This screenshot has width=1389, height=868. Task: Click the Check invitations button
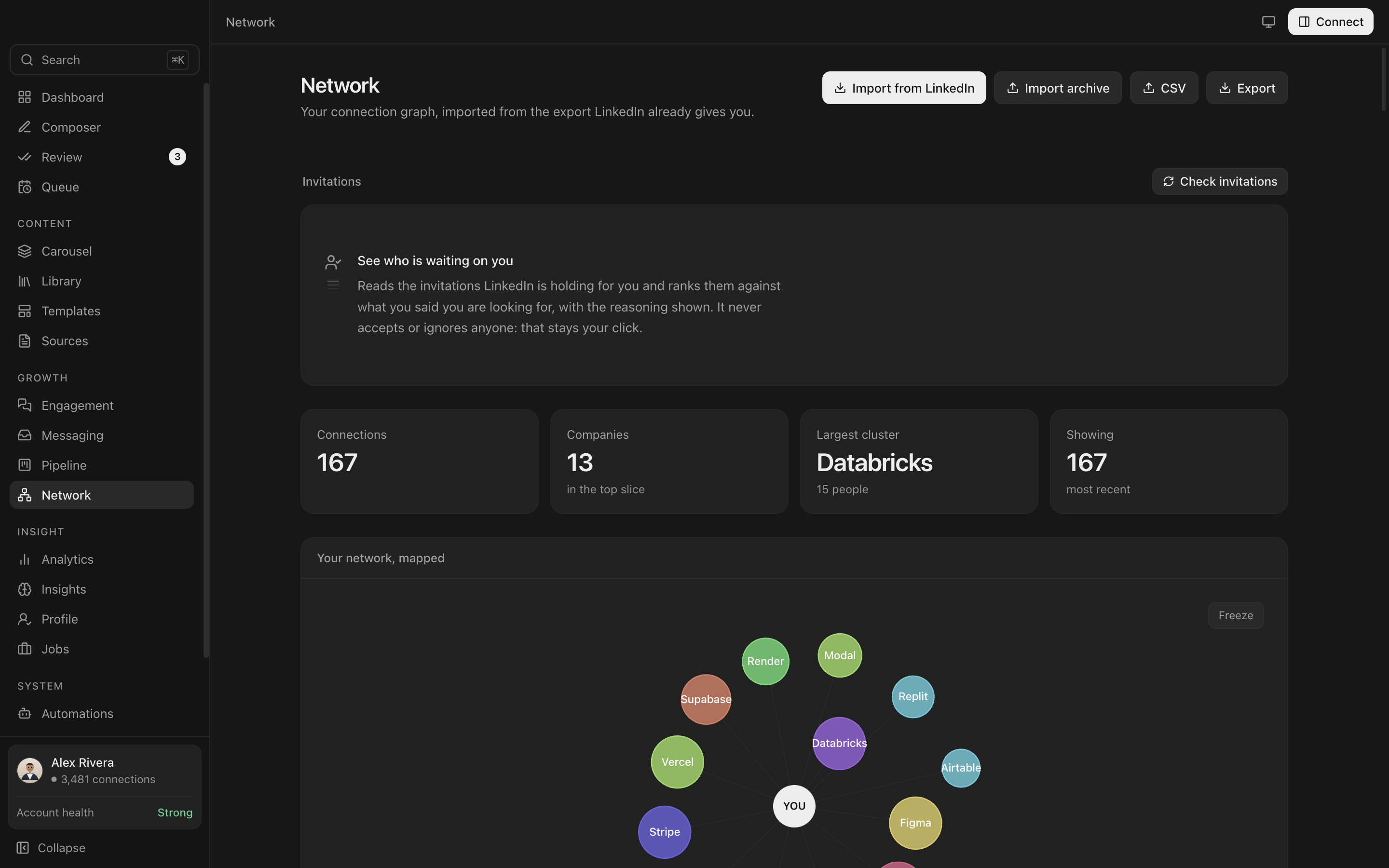[x=1220, y=181]
